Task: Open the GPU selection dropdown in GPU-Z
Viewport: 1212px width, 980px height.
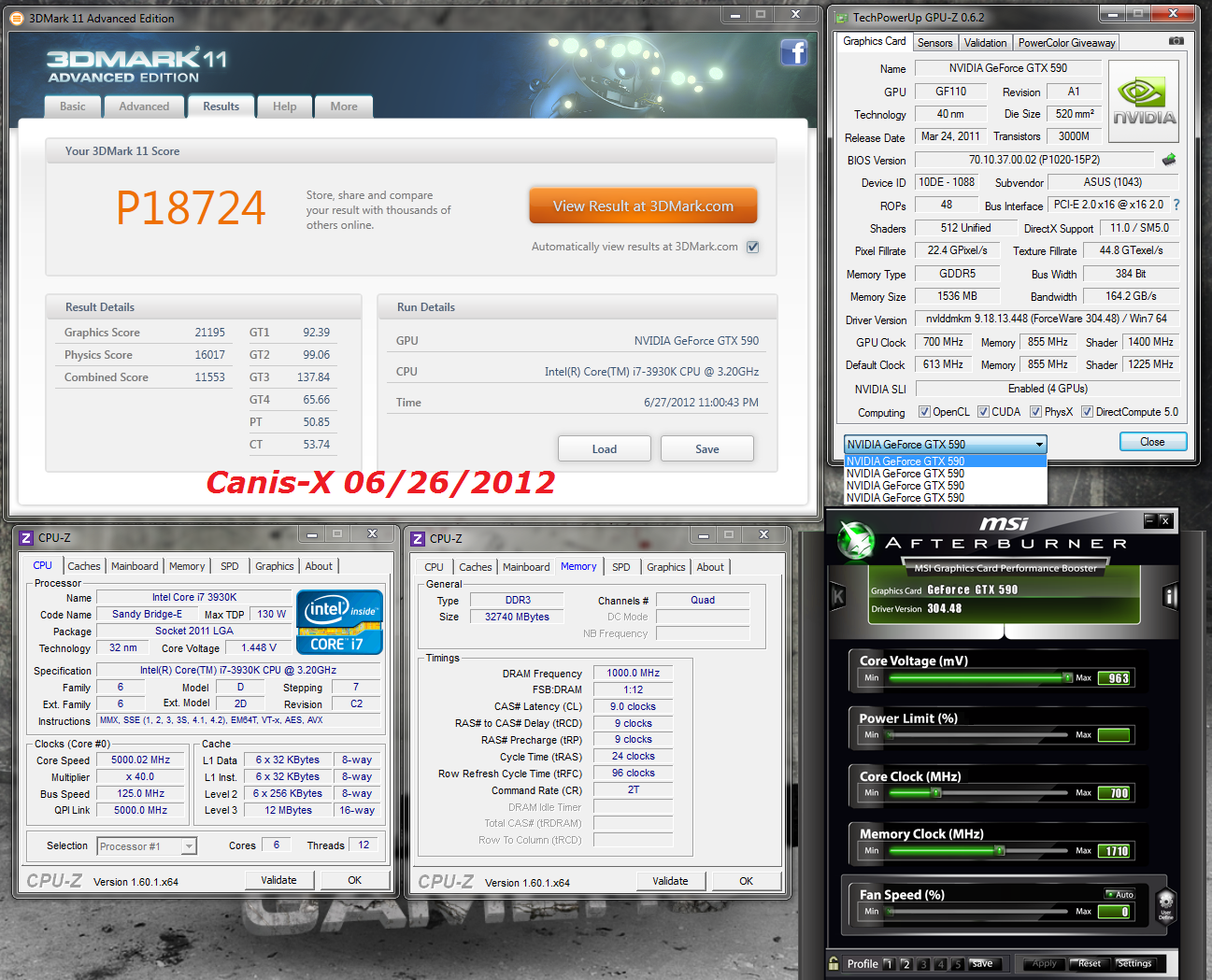Action: point(945,445)
